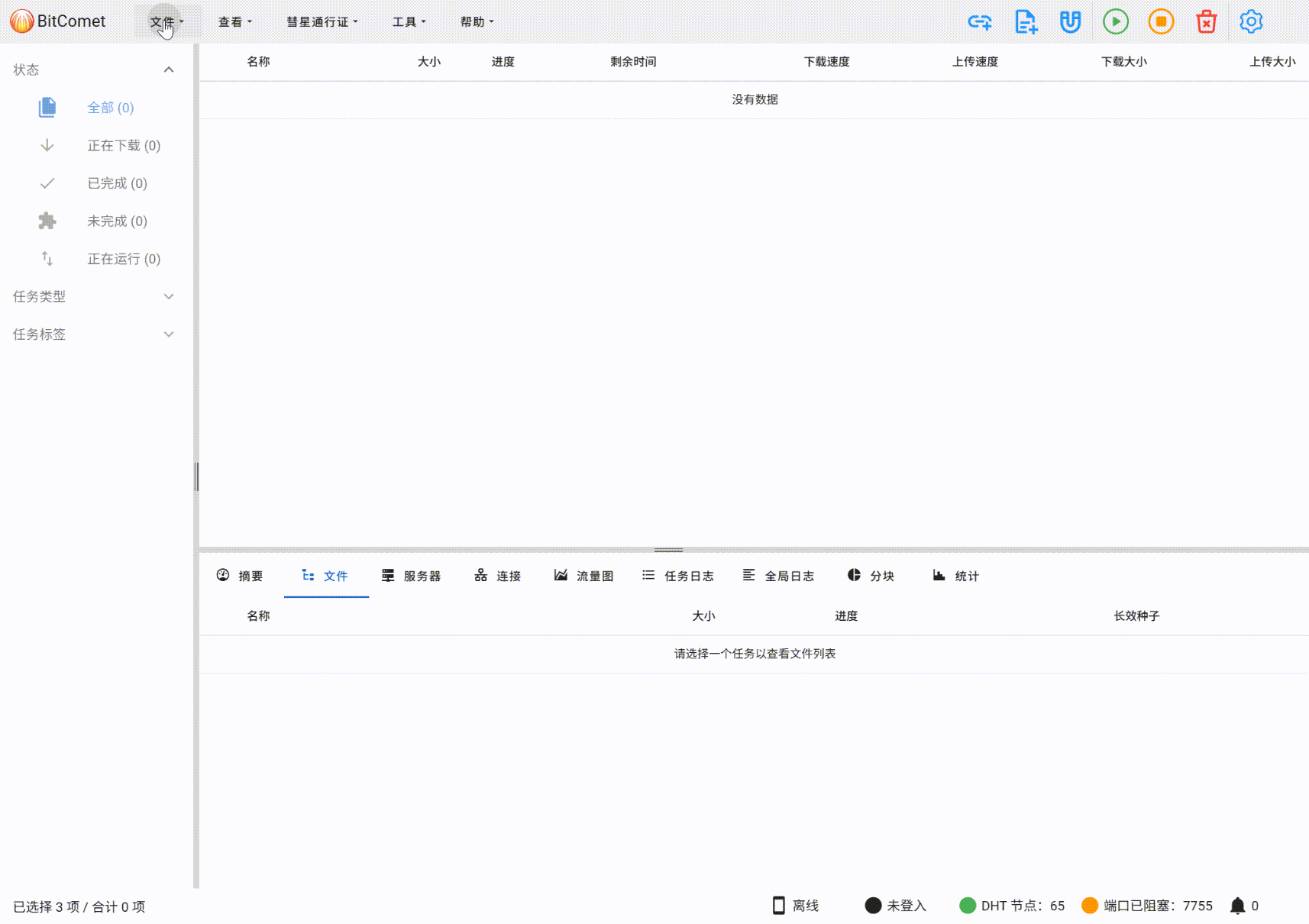The height and width of the screenshot is (924, 1309).
Task: Collapse the 状态 section
Action: pyautogui.click(x=169, y=69)
